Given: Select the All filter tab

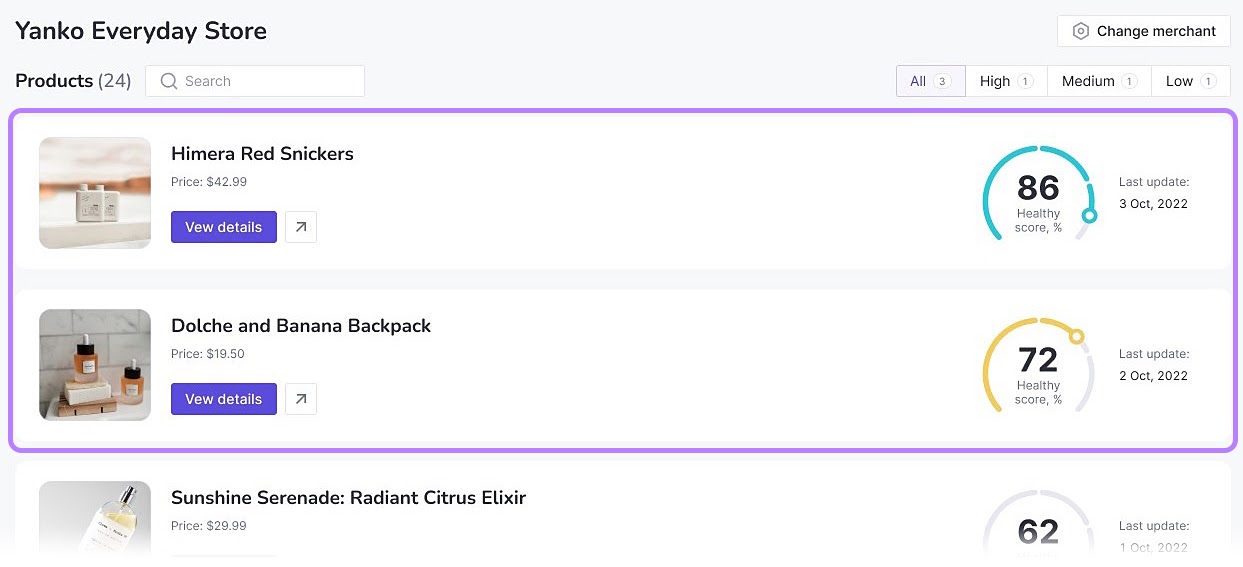Looking at the screenshot, I should coord(930,81).
